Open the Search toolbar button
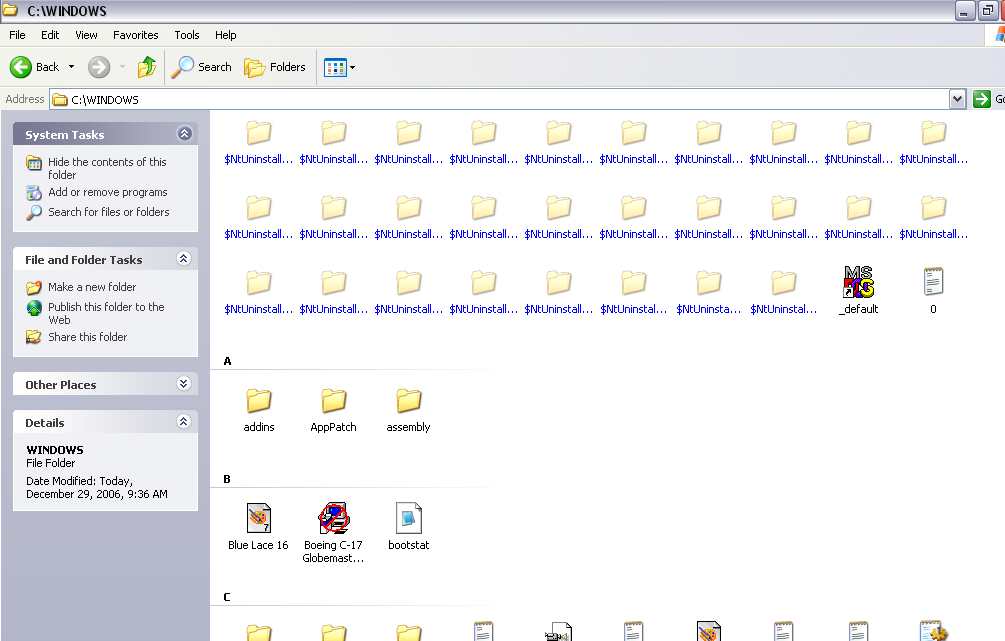This screenshot has width=1005, height=641. (202, 67)
